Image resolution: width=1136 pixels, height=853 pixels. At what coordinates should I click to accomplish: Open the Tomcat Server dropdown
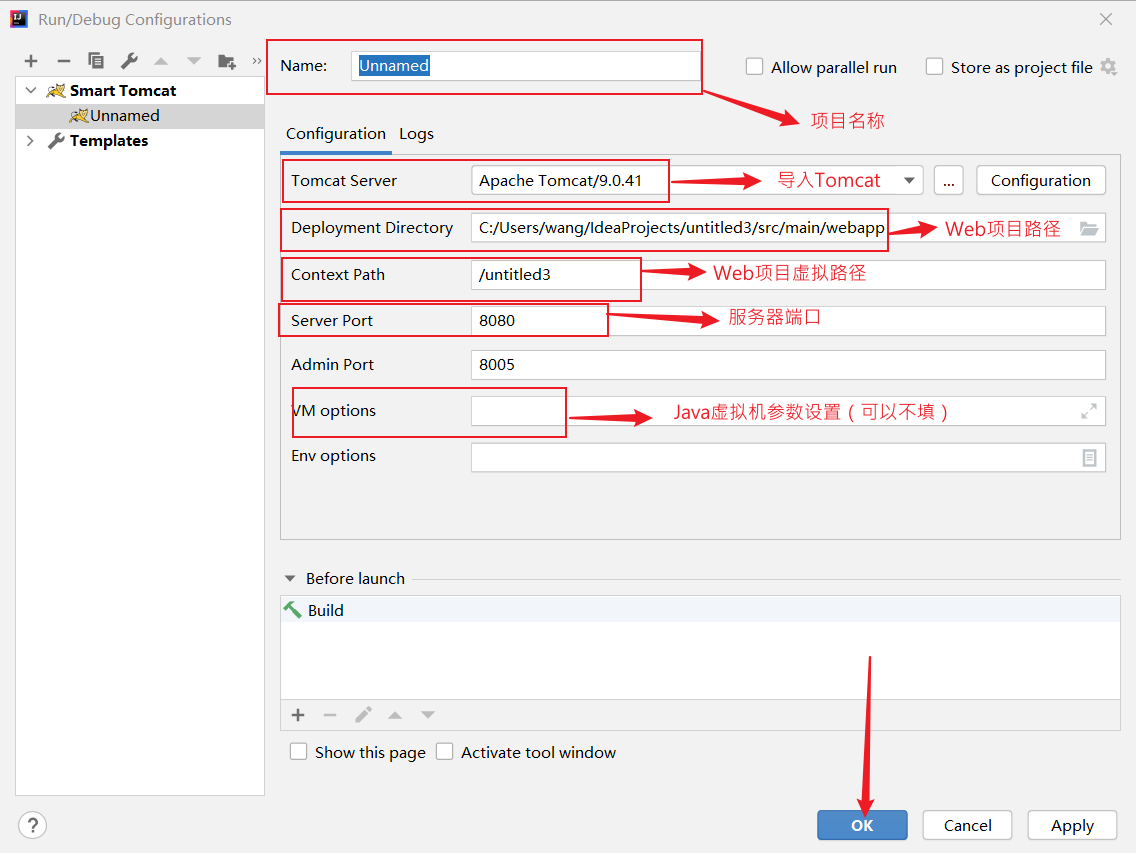point(909,181)
